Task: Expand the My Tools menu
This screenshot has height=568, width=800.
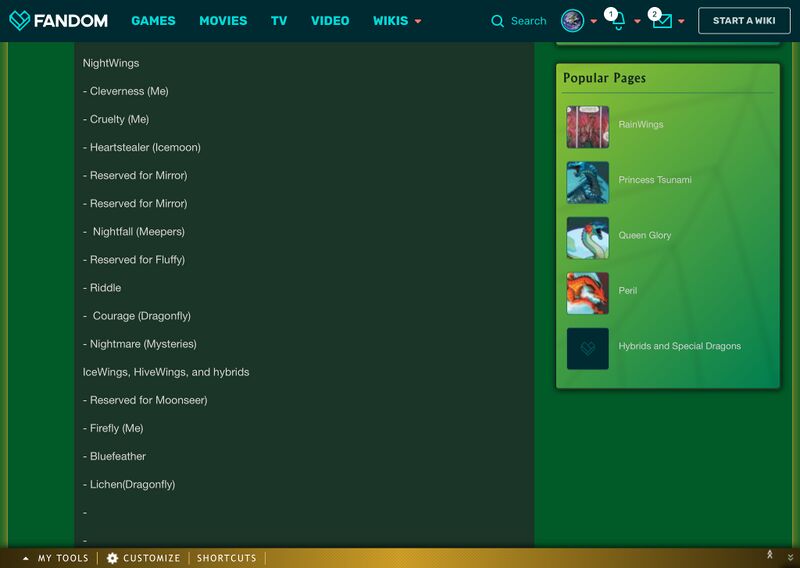Action: click(x=56, y=558)
